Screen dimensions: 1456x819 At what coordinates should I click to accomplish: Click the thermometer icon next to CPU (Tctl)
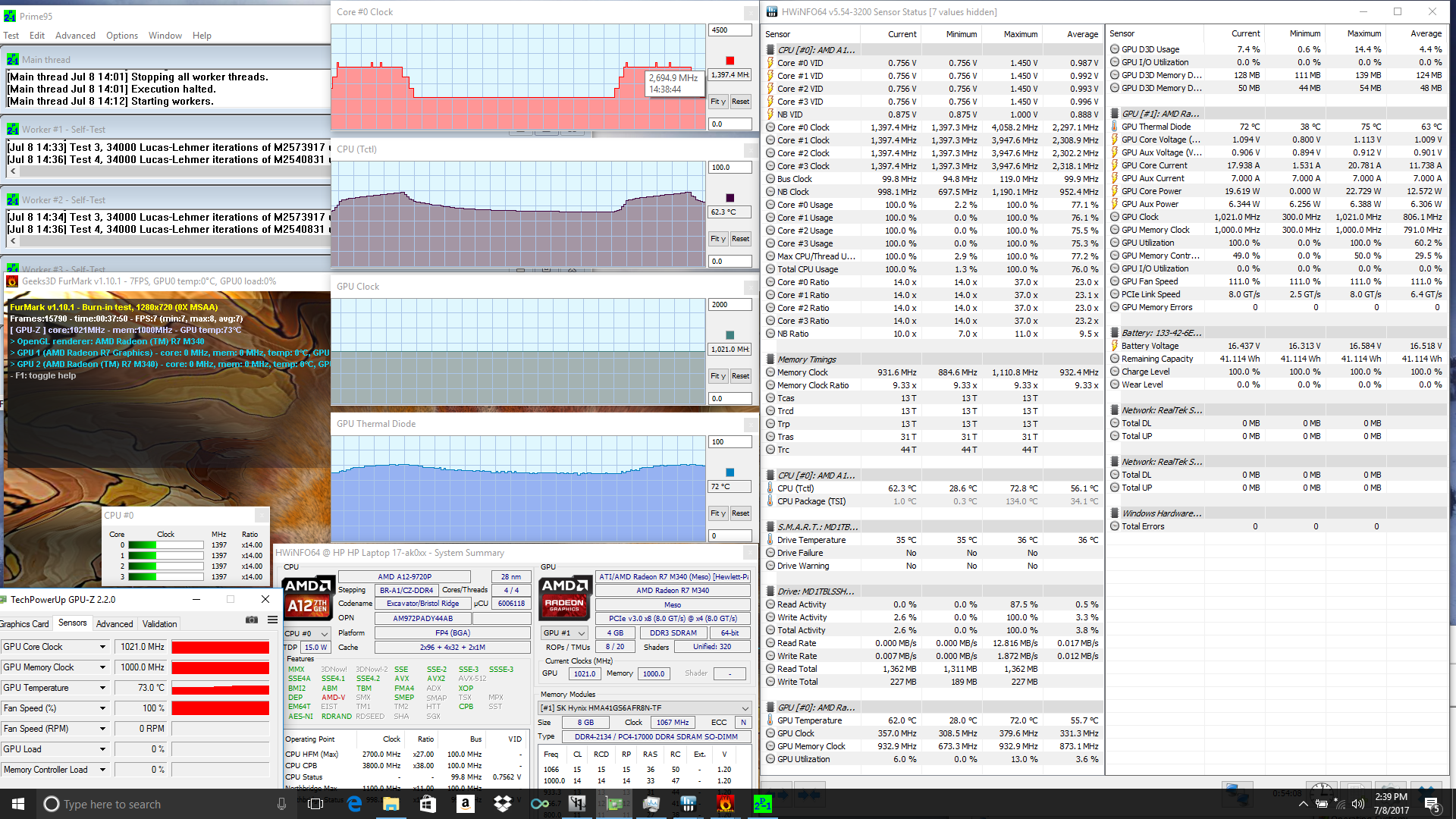770,488
